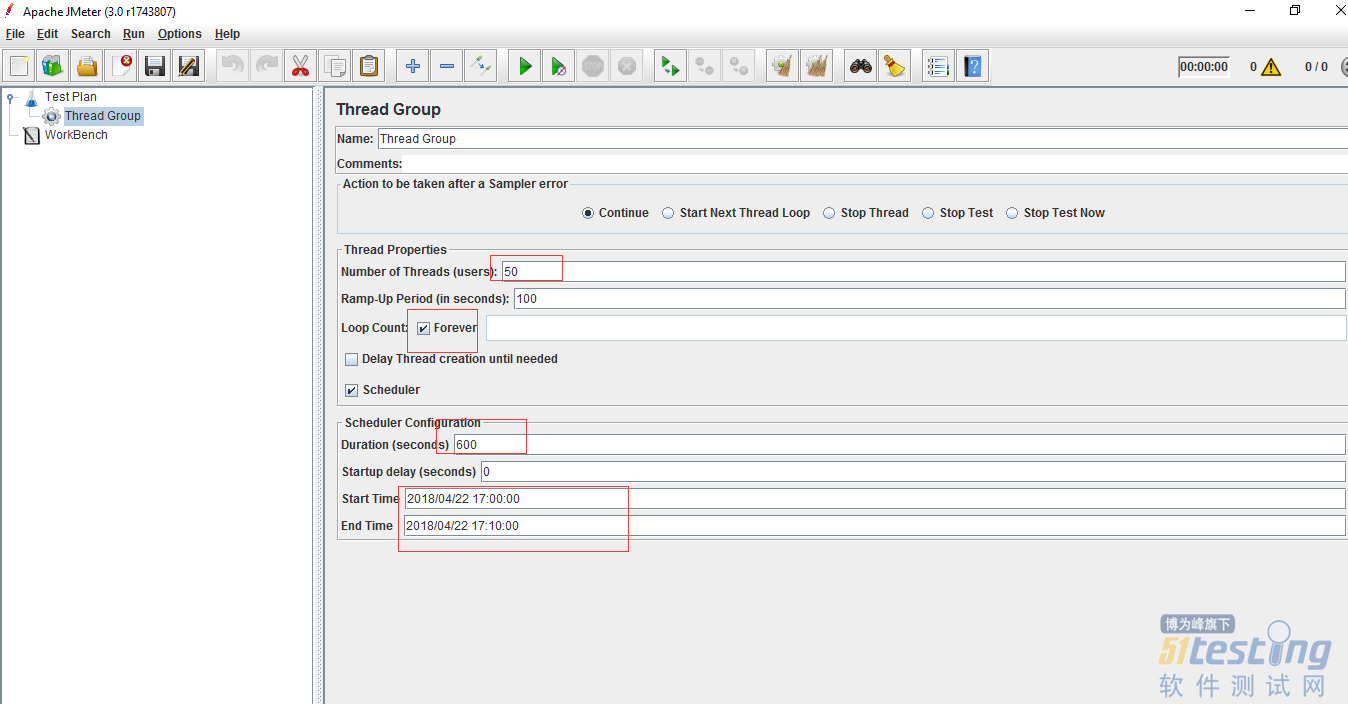
Task: Select Test Plan in the tree
Action: click(x=70, y=97)
